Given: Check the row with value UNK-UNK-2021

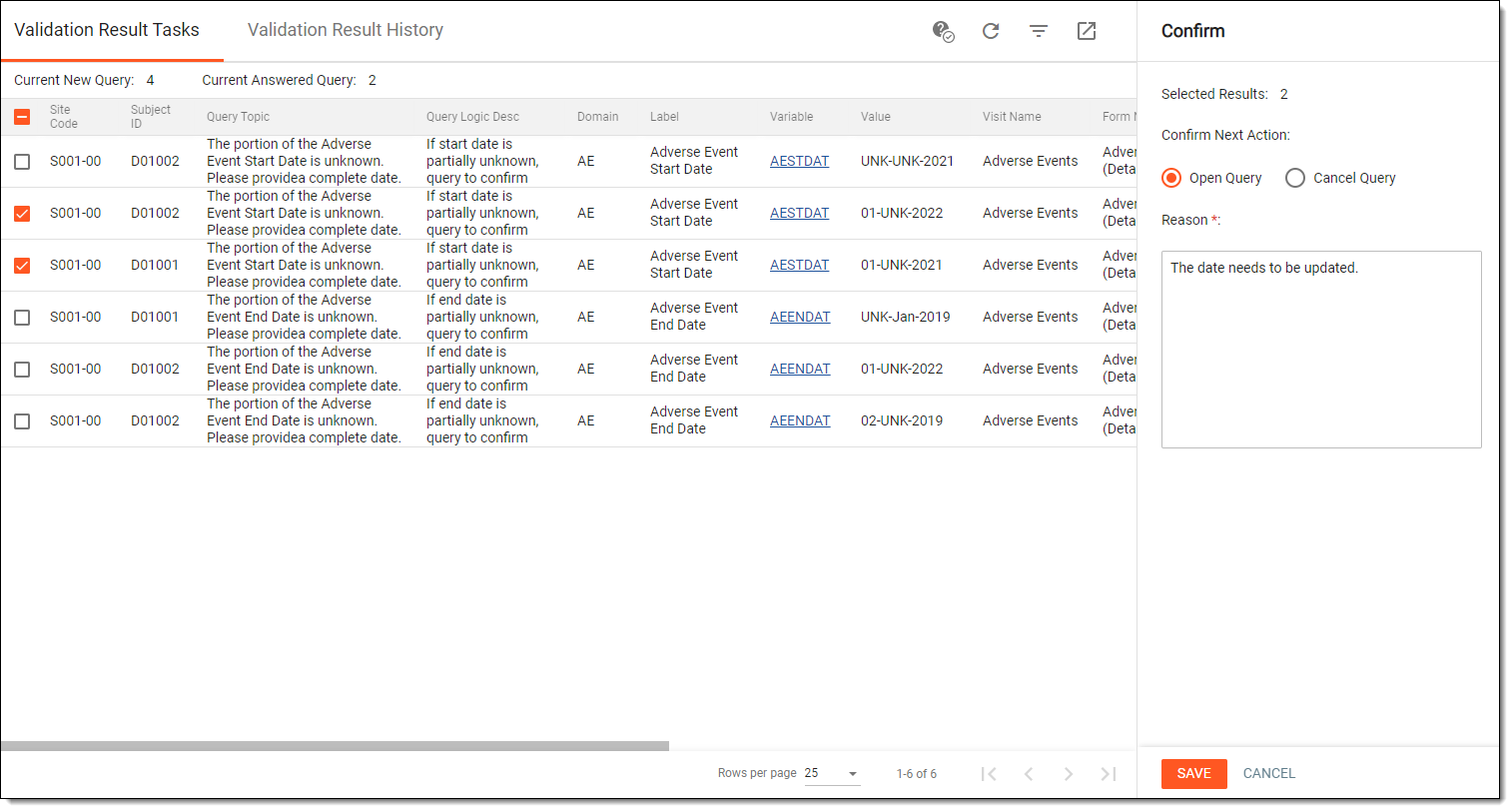Looking at the screenshot, I should pos(22,161).
